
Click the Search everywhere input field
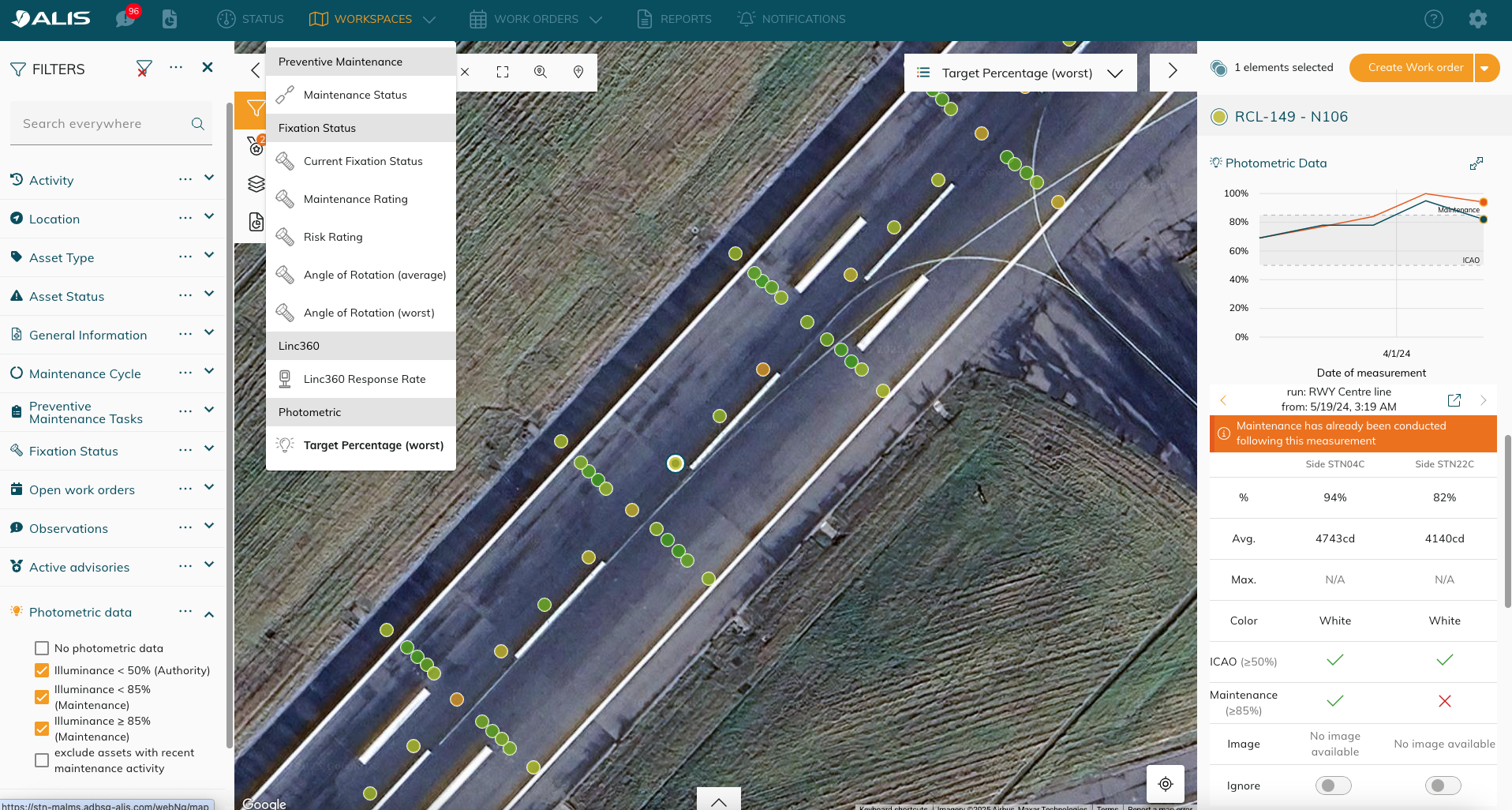tap(103, 124)
